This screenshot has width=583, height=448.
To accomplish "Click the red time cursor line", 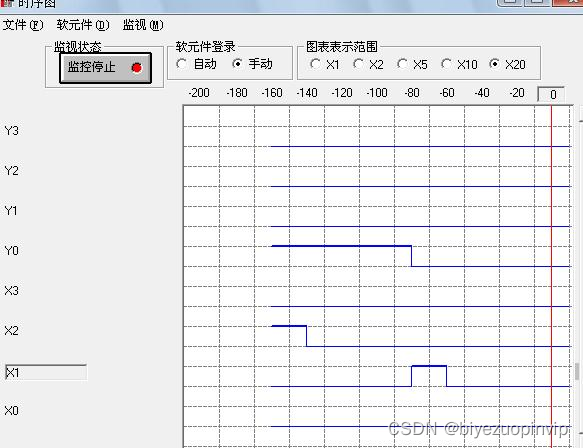I will click(551, 277).
